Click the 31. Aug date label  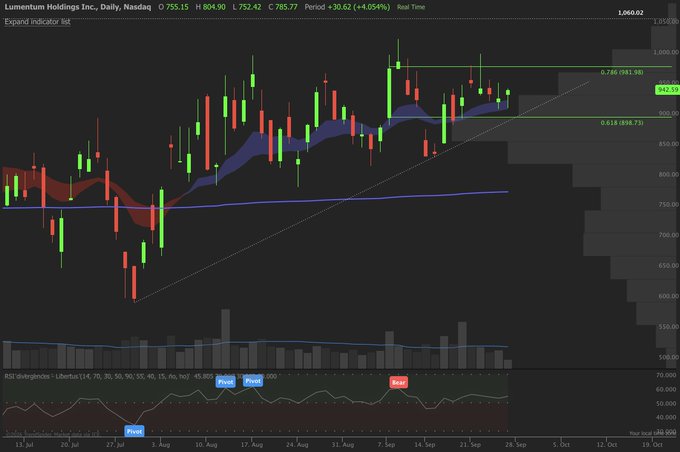point(343,445)
